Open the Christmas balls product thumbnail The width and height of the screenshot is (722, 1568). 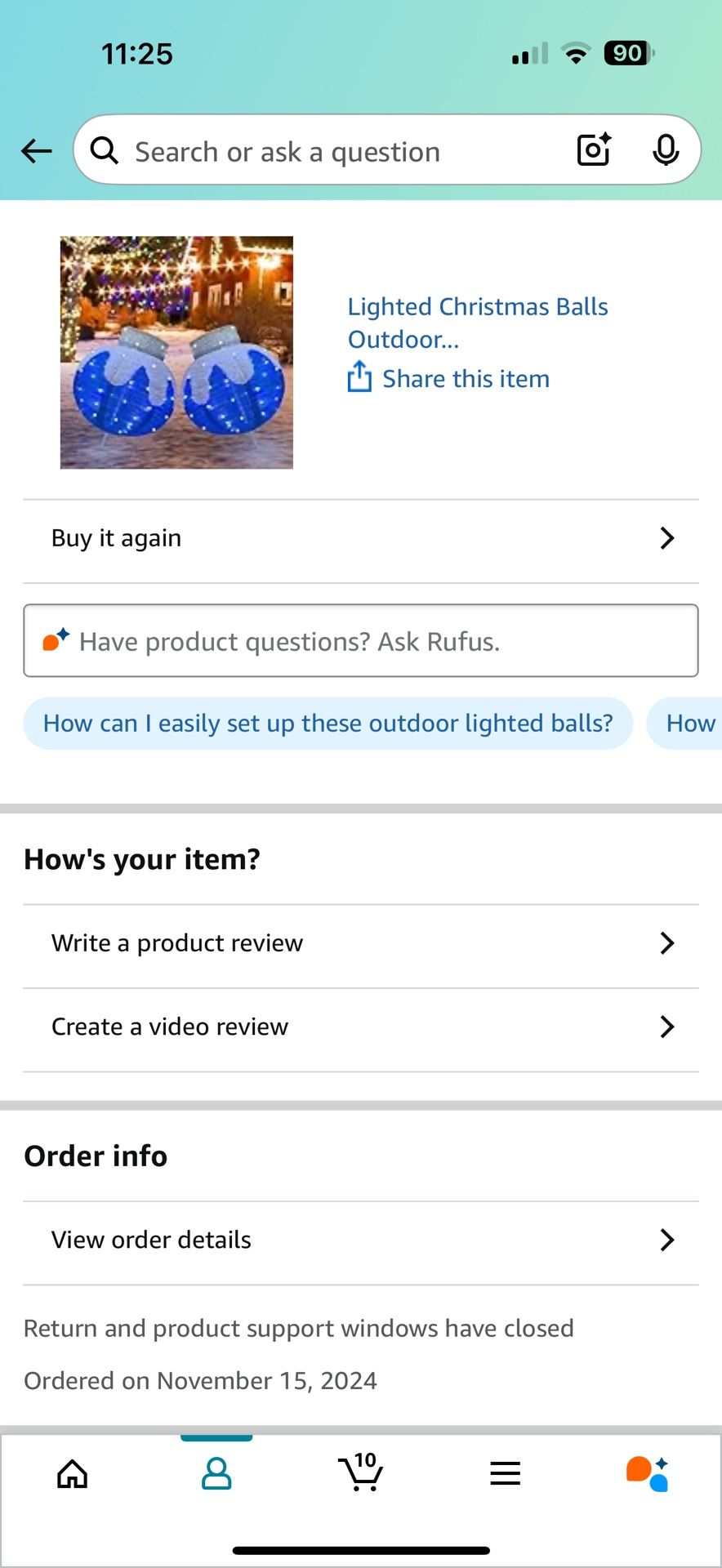(176, 353)
